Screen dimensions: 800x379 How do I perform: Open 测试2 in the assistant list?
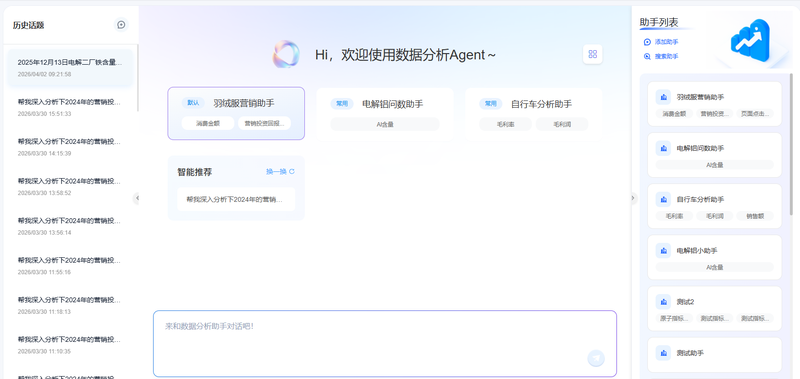[714, 308]
